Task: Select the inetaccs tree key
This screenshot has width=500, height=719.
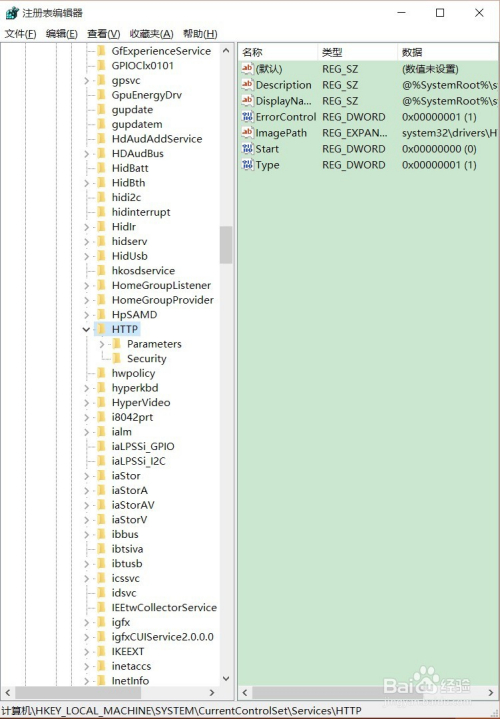Action: tap(131, 666)
